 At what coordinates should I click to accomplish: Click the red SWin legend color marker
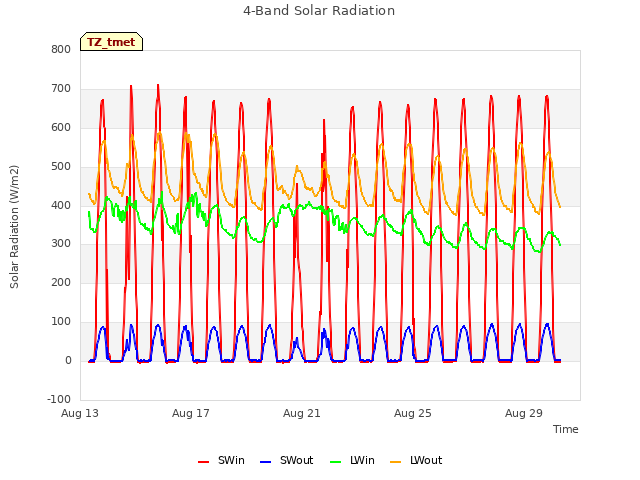tap(203, 462)
